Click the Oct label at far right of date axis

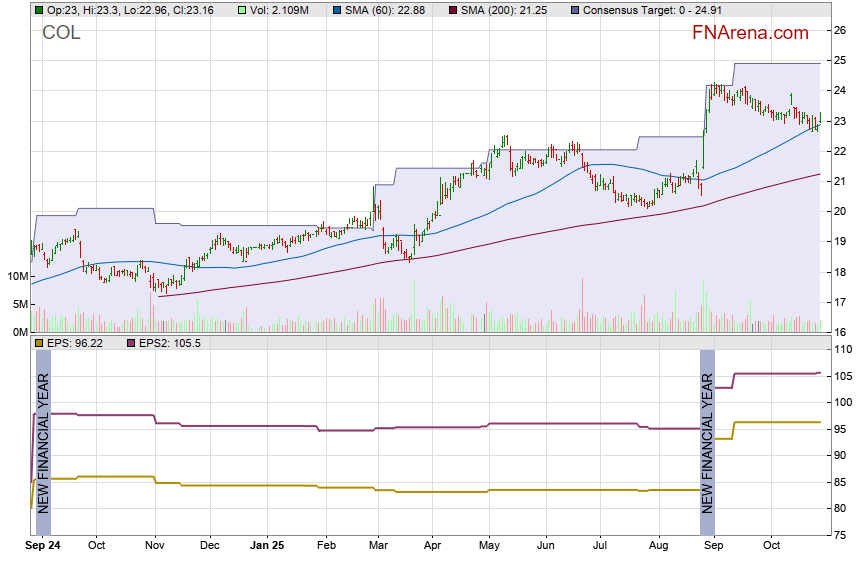tap(770, 546)
